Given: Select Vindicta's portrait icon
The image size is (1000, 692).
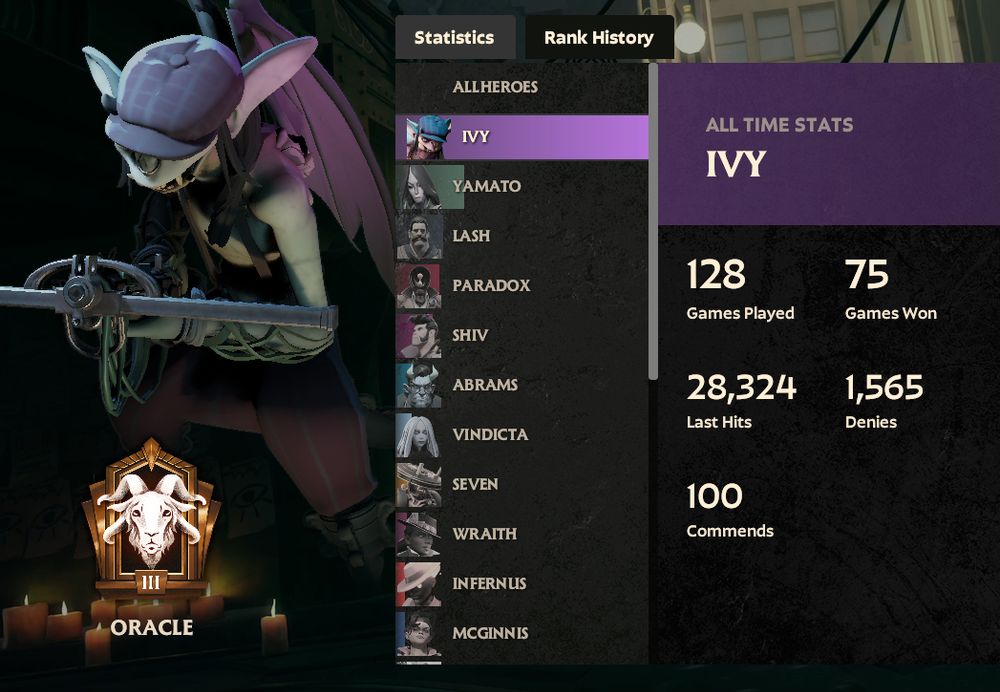Looking at the screenshot, I should (419, 435).
